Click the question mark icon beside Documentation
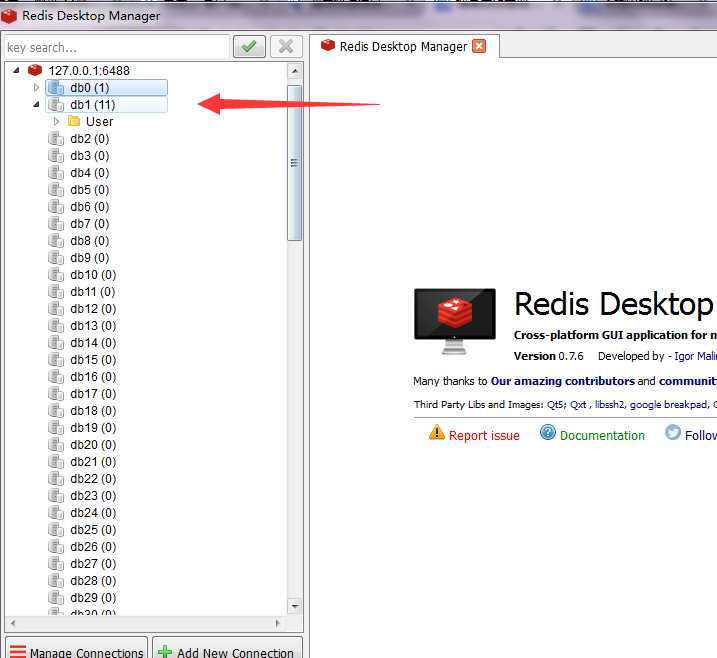 [x=548, y=432]
